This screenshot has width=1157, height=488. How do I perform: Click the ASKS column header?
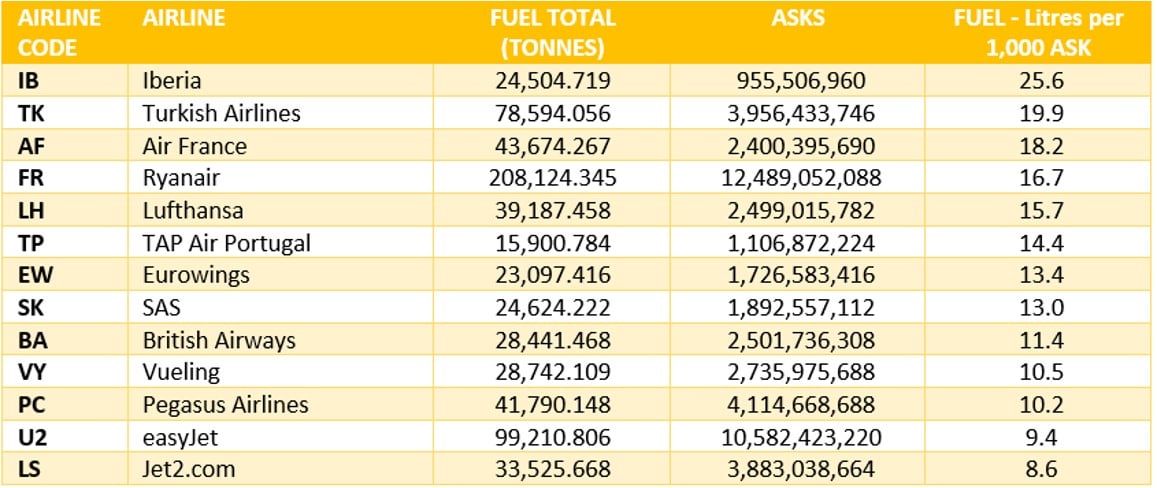click(x=797, y=19)
